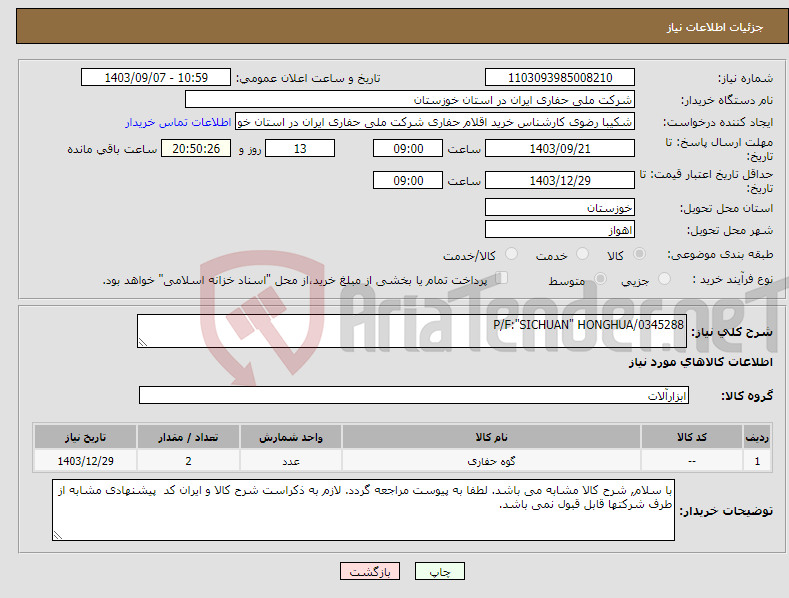Click the delivery province field خوزستان

[x=560, y=207]
